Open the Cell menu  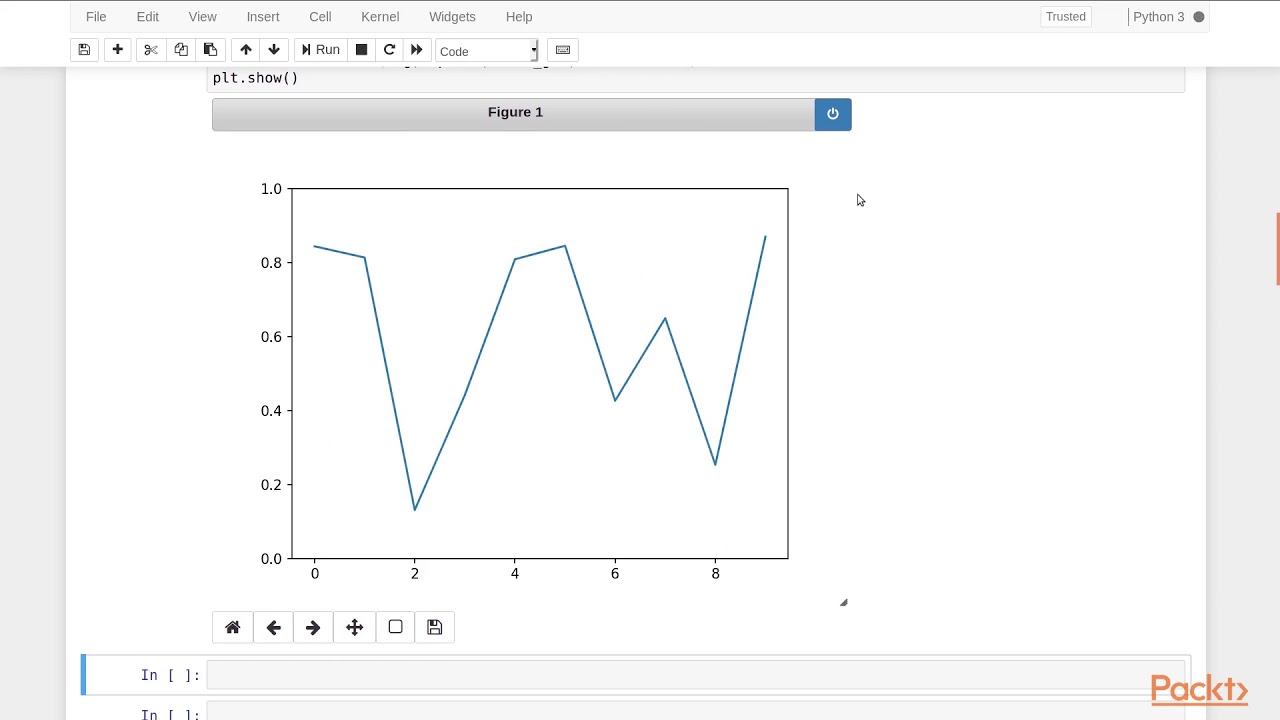[320, 16]
